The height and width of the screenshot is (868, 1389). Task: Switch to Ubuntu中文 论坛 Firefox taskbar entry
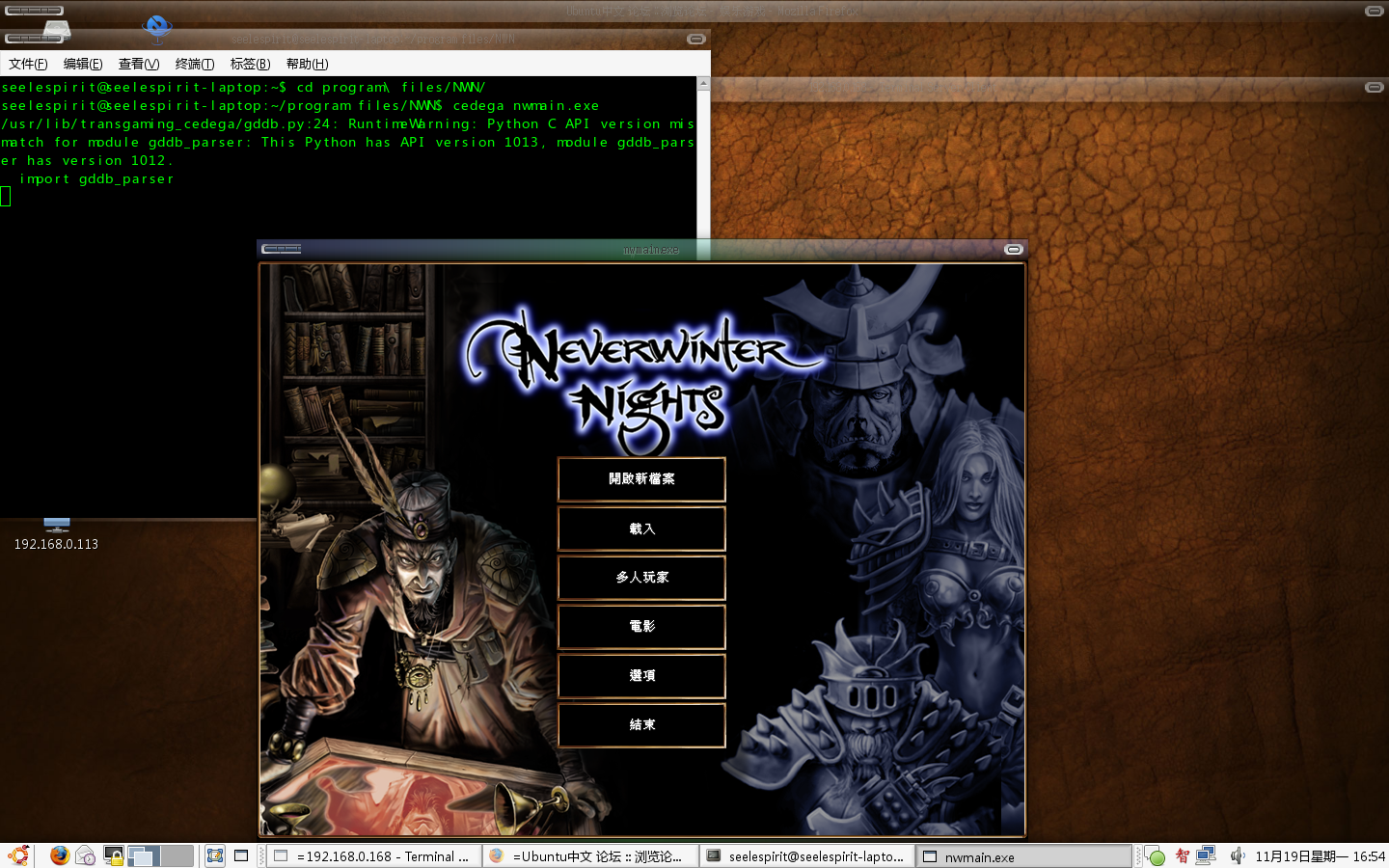(590, 856)
